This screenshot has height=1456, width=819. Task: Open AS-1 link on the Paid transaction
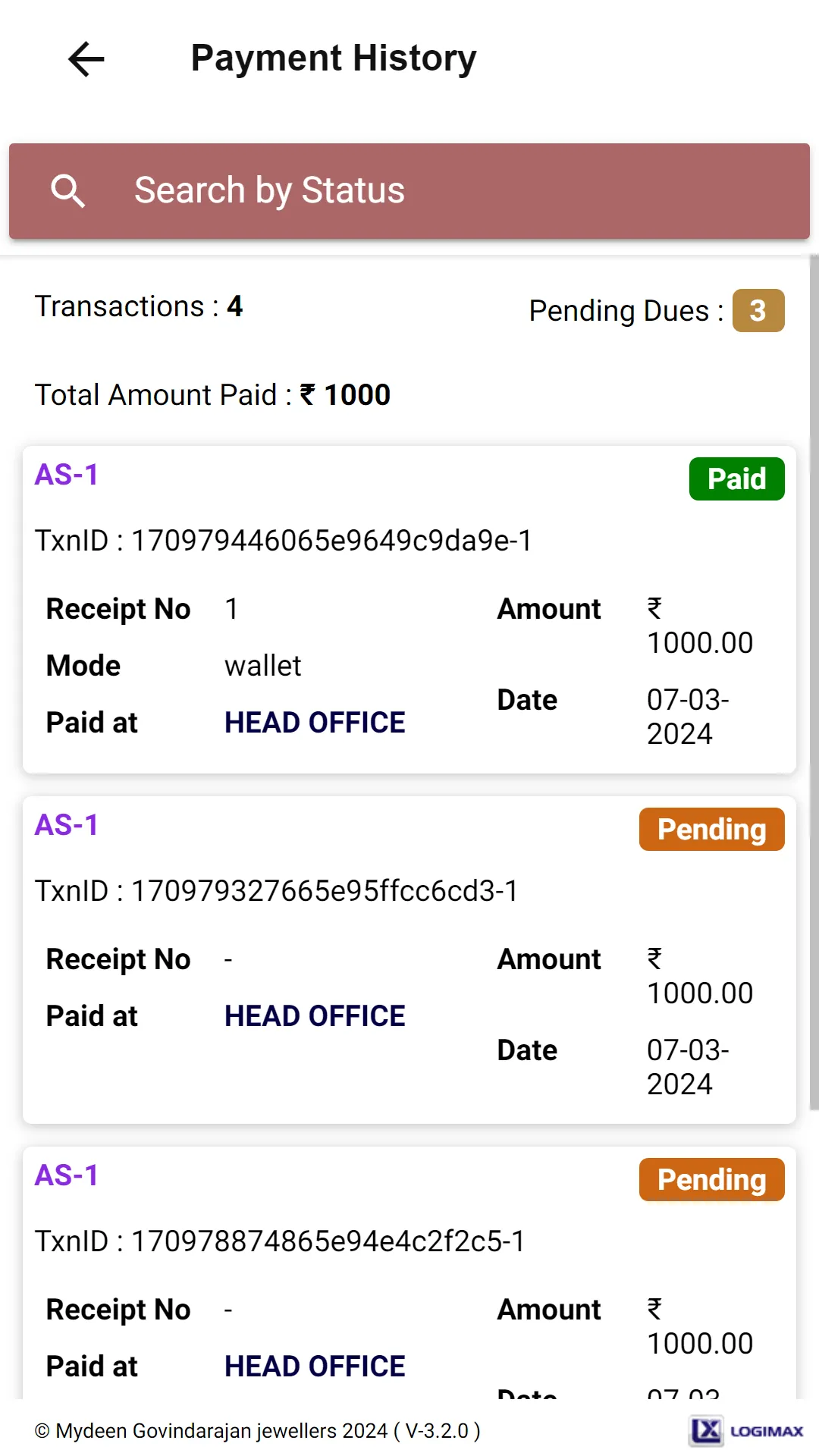coord(67,475)
